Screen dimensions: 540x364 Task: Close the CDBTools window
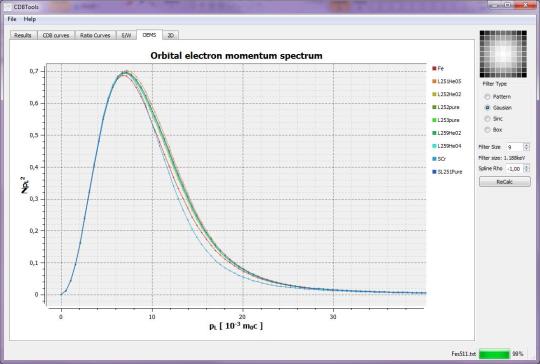coord(526,5)
